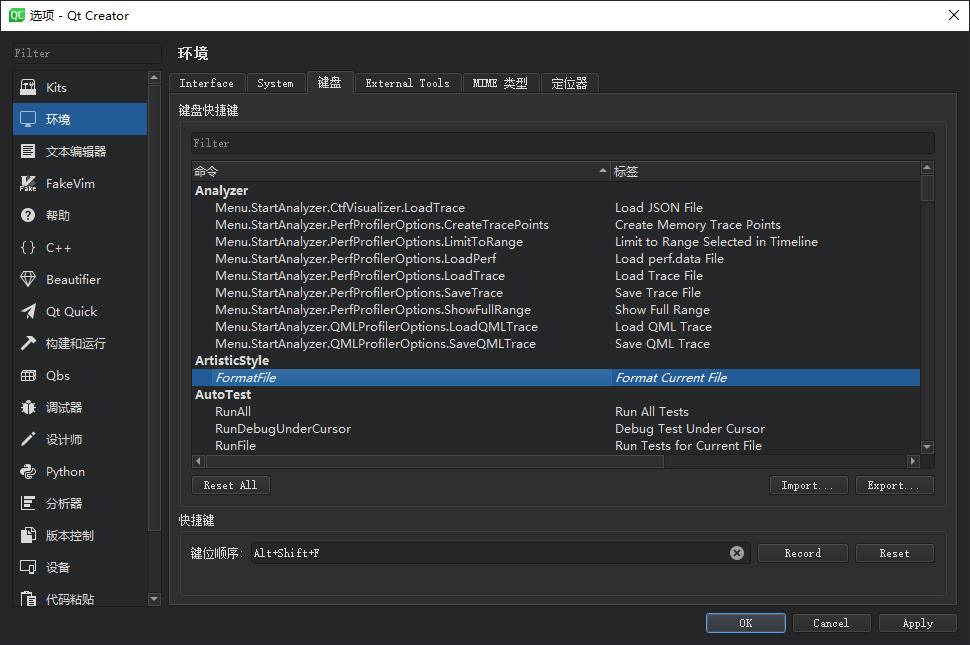Click the FakeVim category icon
This screenshot has width=970, height=645.
28,184
